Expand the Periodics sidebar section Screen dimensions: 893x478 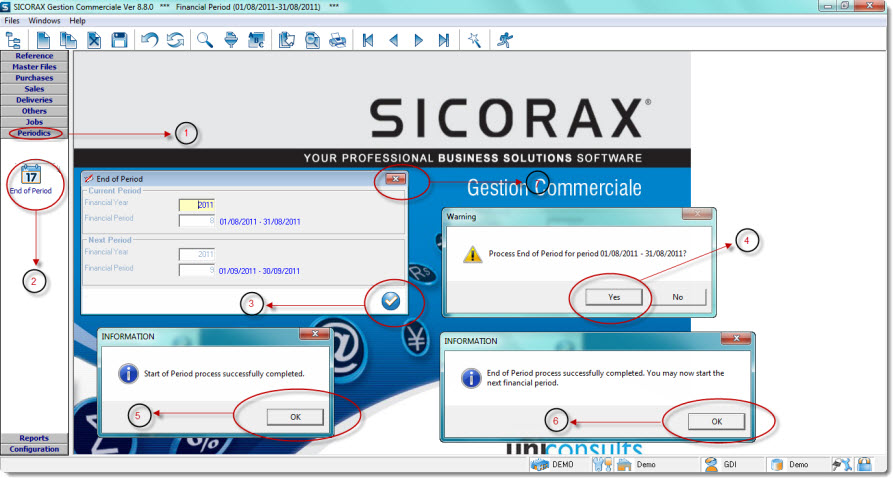click(34, 133)
